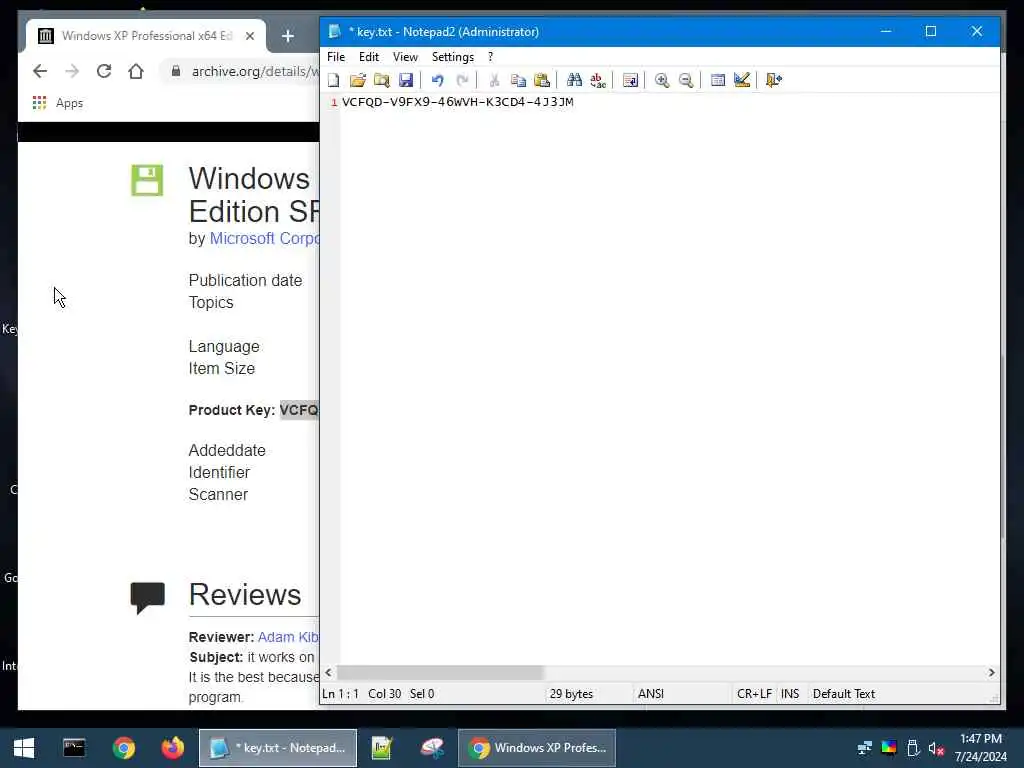The width and height of the screenshot is (1024, 768).
Task: Open the View menu
Action: tap(405, 57)
